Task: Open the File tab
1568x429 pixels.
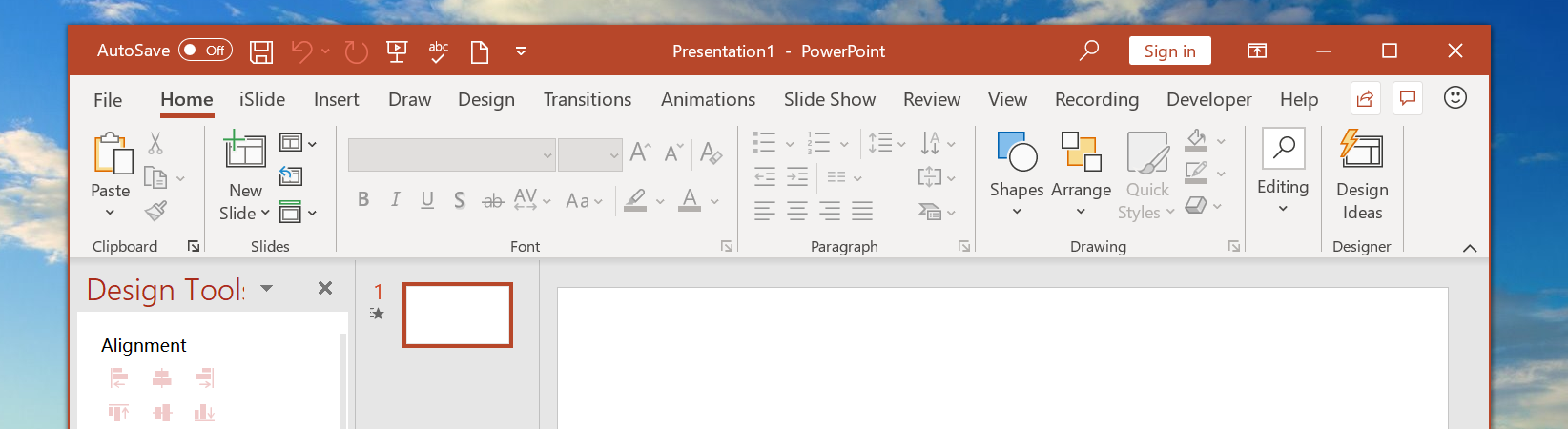Action: (108, 100)
